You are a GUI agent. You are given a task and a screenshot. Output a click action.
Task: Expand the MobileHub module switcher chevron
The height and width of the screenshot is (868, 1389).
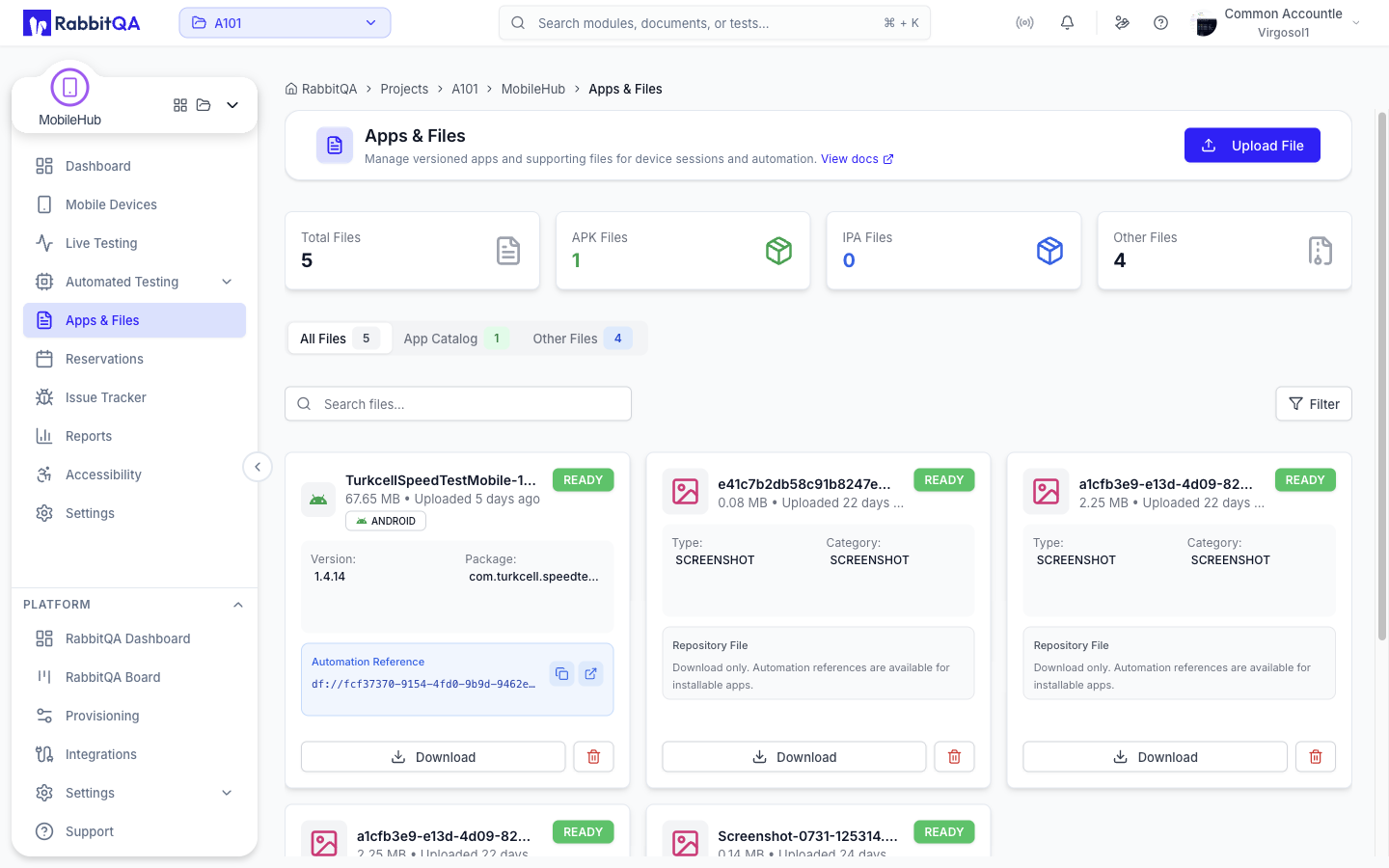pos(232,105)
